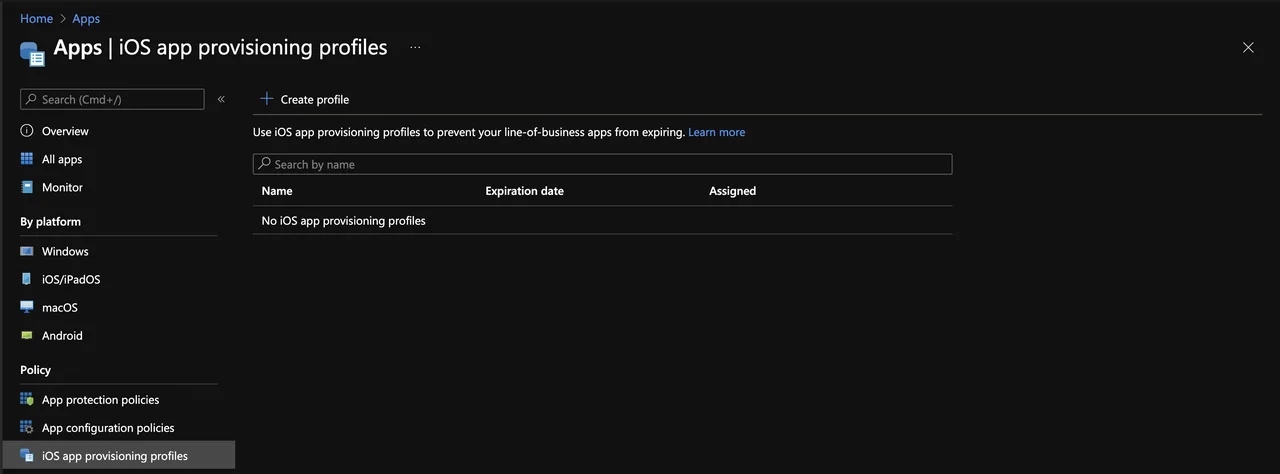The image size is (1280, 474).
Task: Click the All apps grid icon
Action: pyautogui.click(x=27, y=159)
